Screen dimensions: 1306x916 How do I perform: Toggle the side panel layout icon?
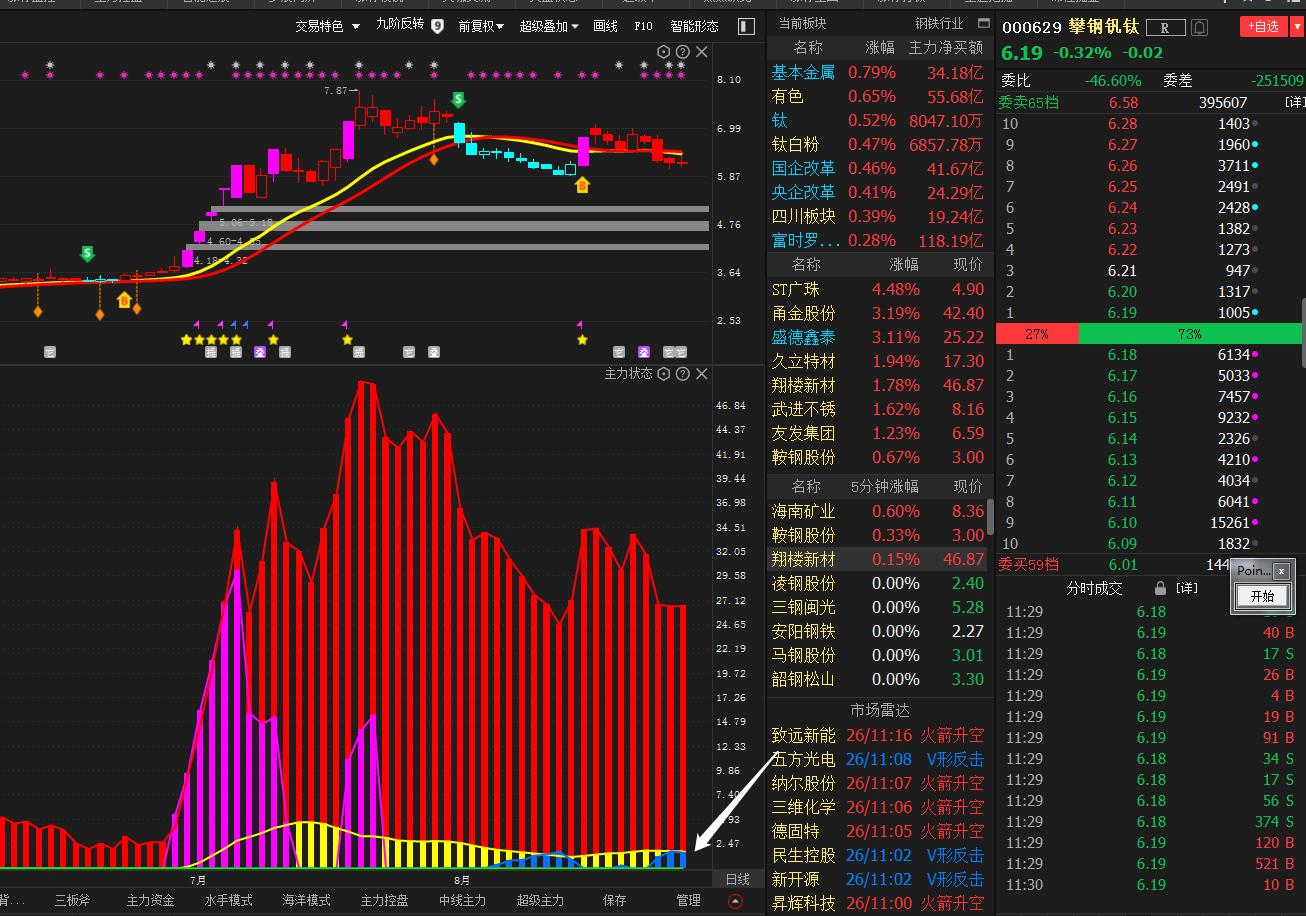tap(746, 27)
